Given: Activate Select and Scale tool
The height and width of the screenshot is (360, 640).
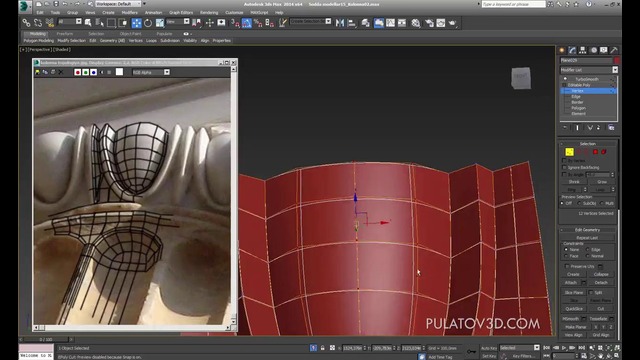Looking at the screenshot, I should point(160,23).
